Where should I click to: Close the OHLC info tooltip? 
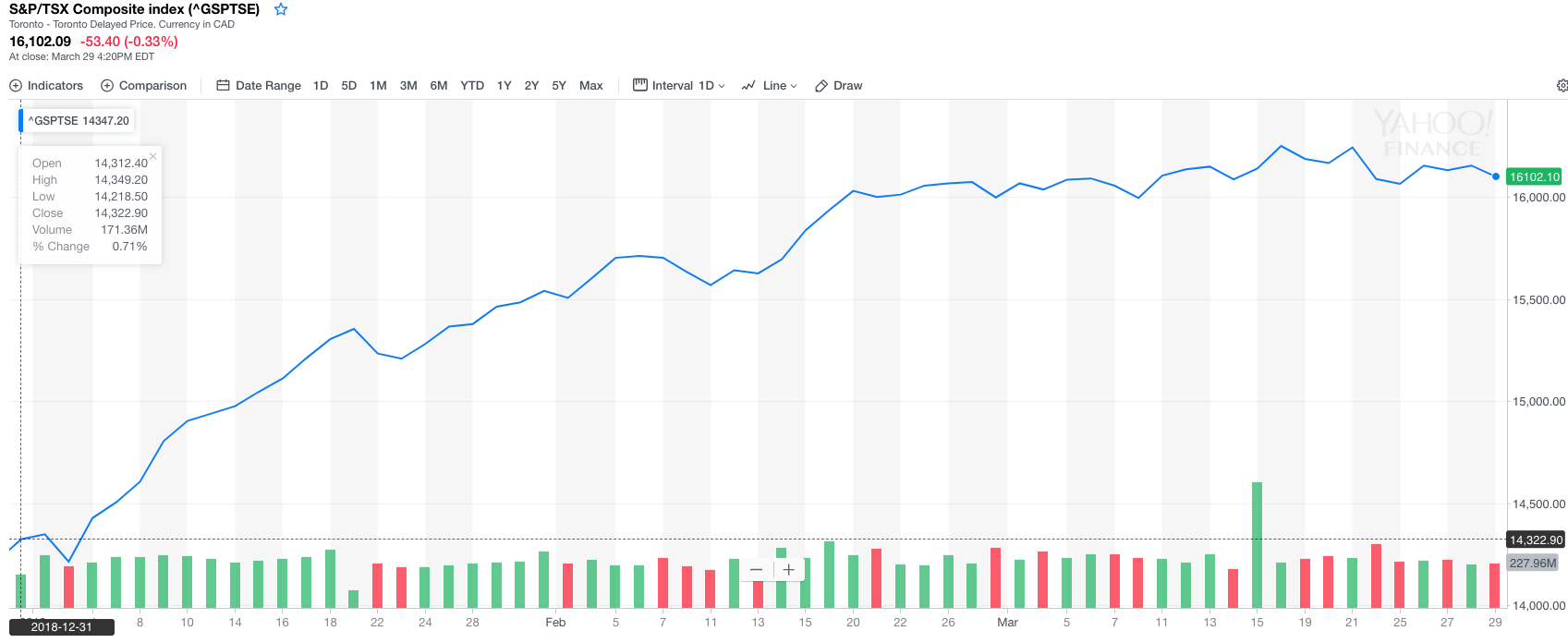pos(153,156)
